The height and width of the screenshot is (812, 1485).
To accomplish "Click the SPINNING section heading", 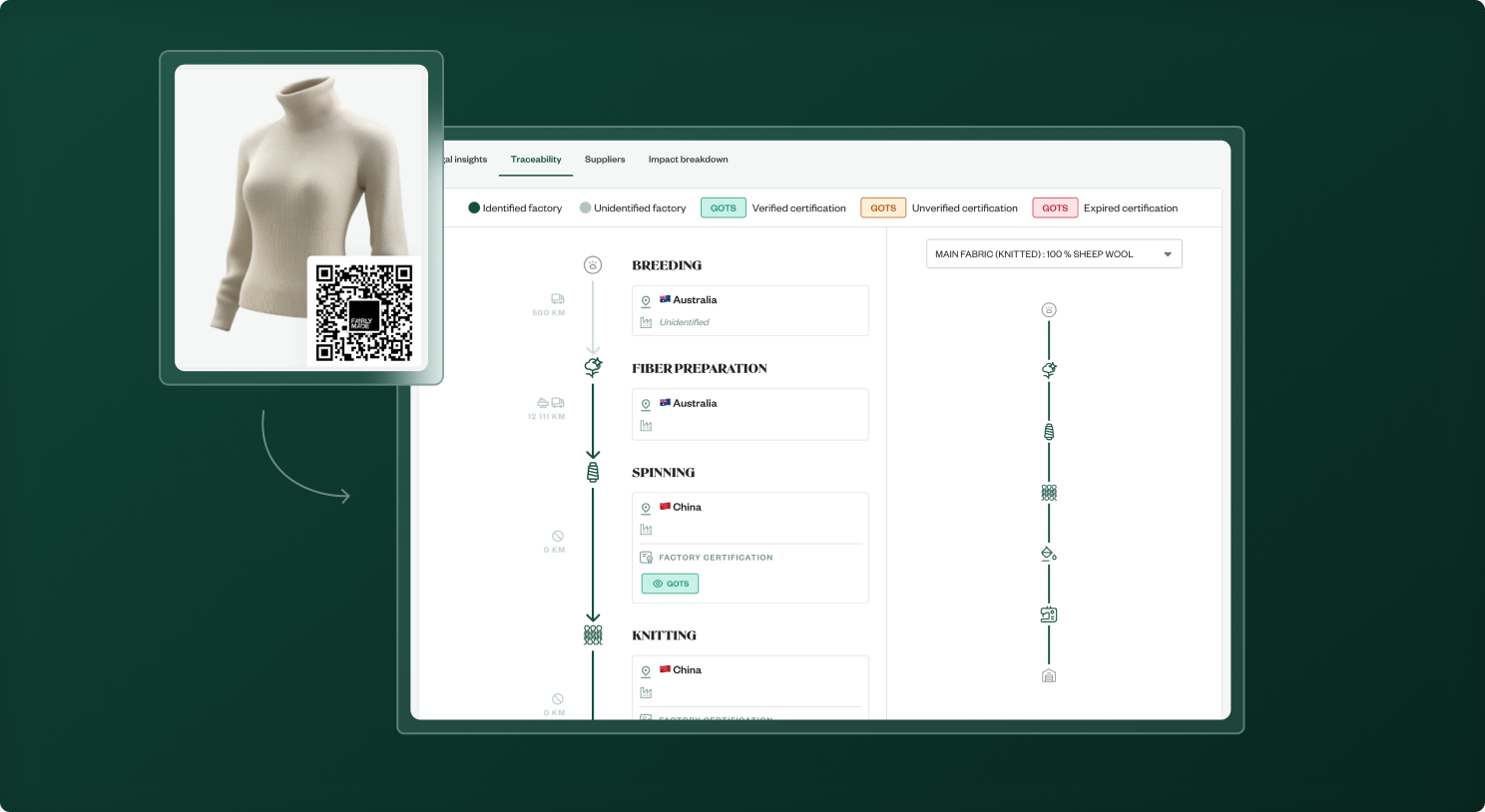I will (x=664, y=473).
